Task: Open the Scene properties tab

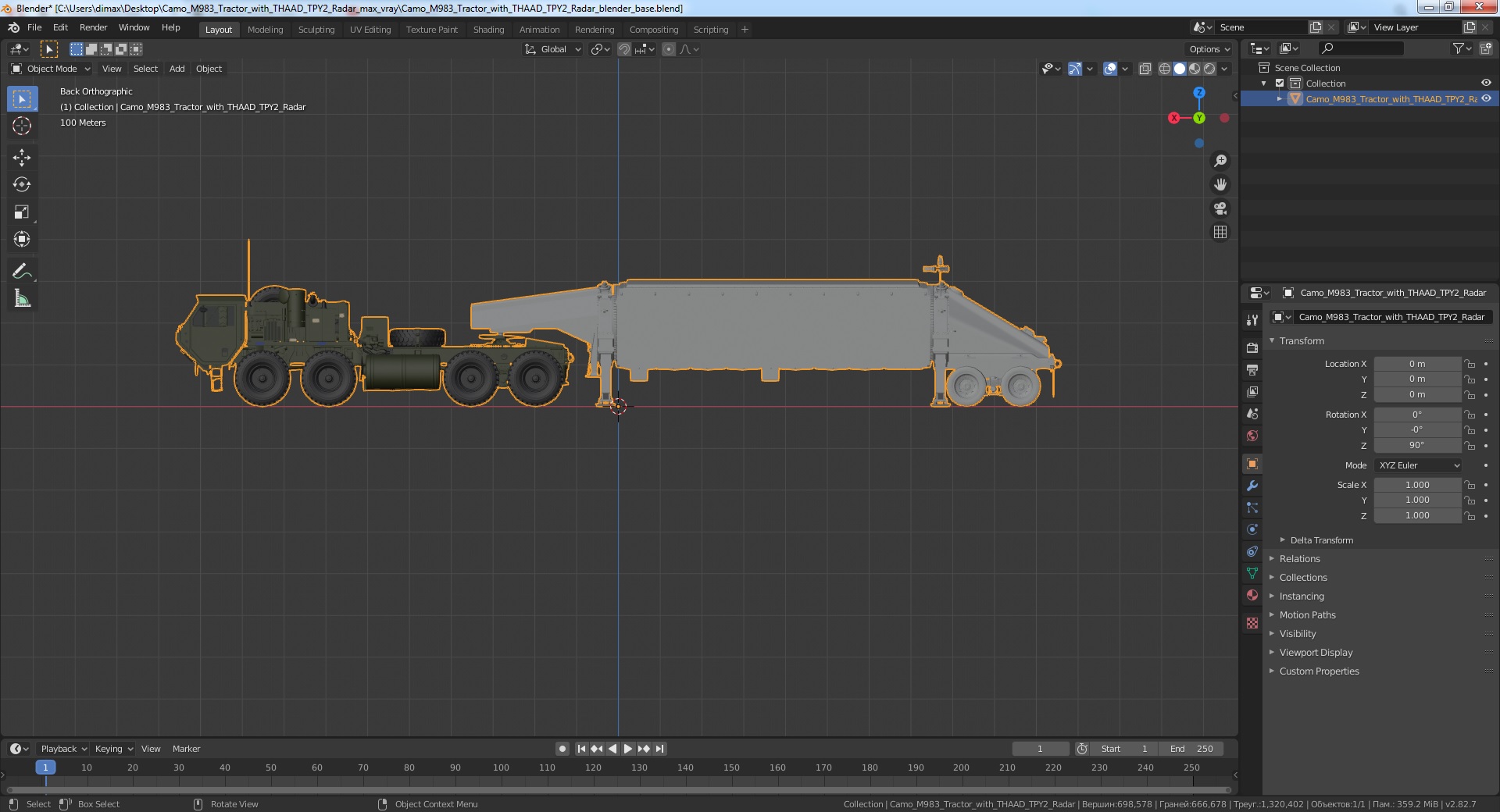Action: 1252,414
